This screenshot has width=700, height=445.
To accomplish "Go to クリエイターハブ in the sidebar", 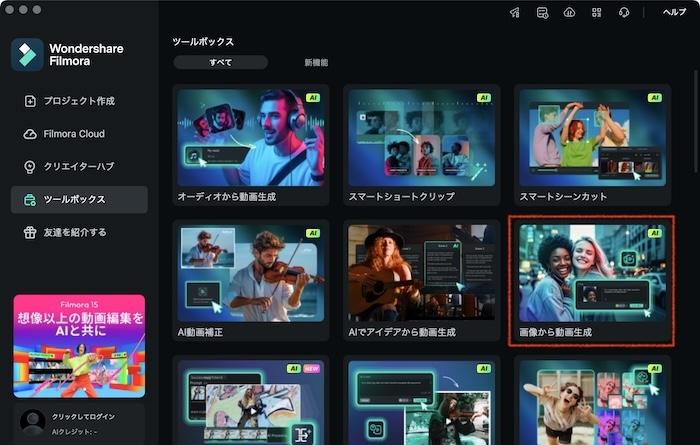I will 79,166.
